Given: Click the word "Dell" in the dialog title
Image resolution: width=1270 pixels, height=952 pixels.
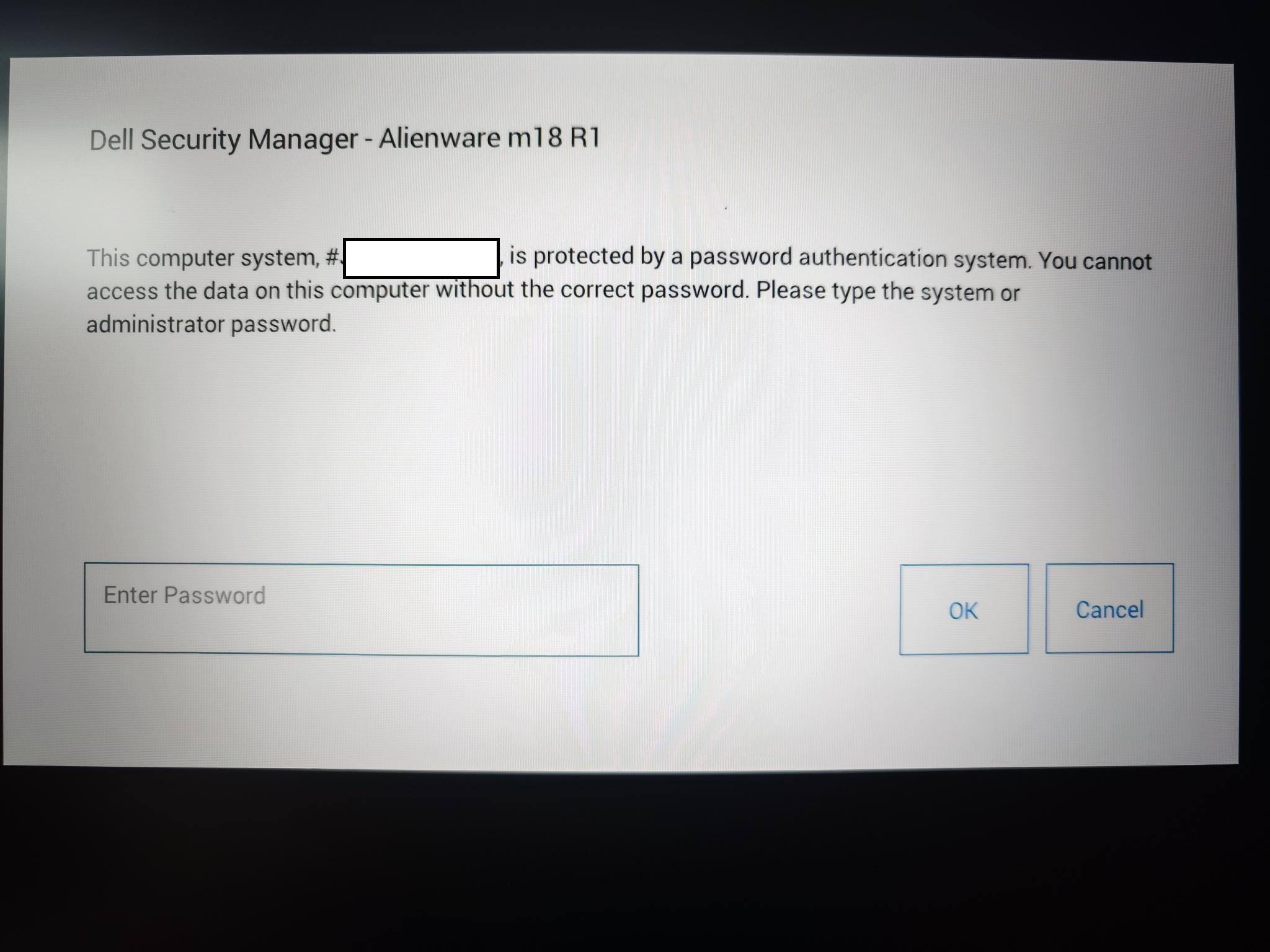Looking at the screenshot, I should coord(112,140).
